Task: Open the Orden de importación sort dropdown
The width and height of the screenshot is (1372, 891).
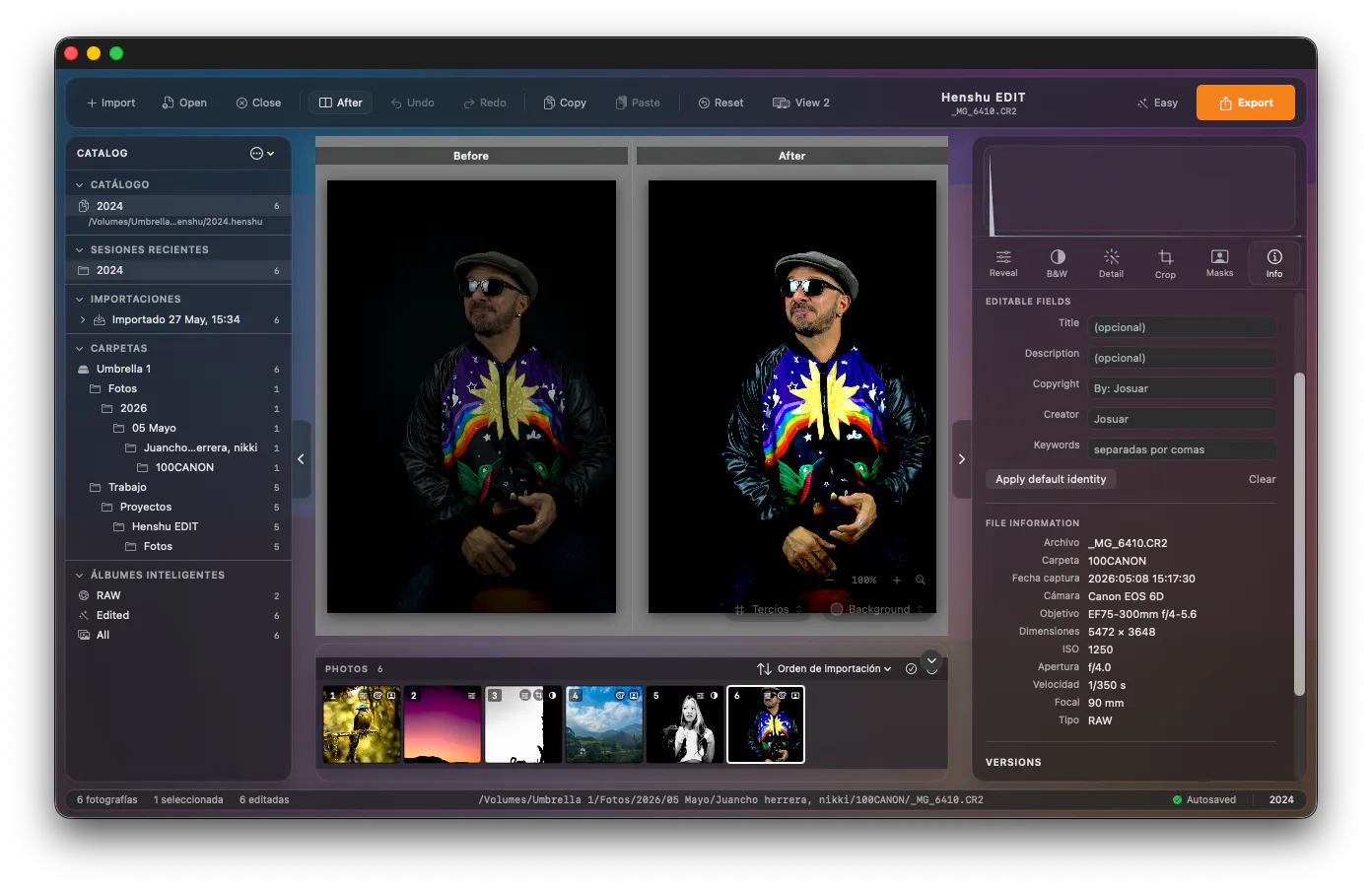Action: click(825, 669)
